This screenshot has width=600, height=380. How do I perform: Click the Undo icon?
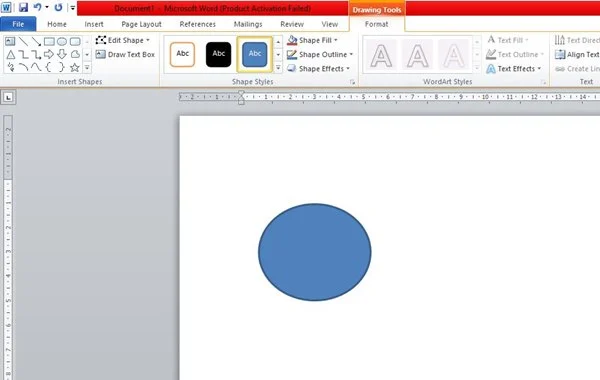37,7
